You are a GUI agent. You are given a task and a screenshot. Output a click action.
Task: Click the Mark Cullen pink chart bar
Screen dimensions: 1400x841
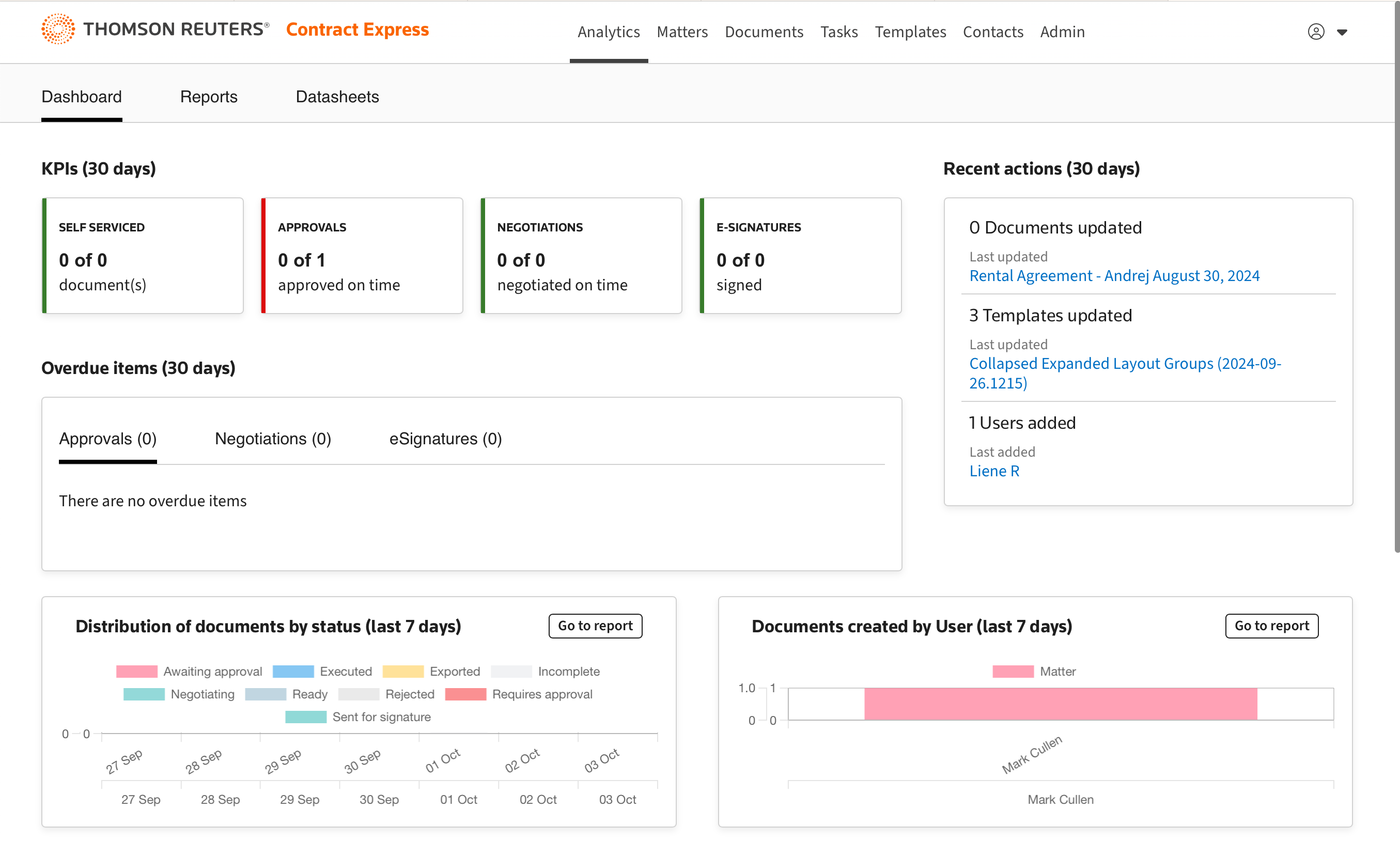(1060, 704)
